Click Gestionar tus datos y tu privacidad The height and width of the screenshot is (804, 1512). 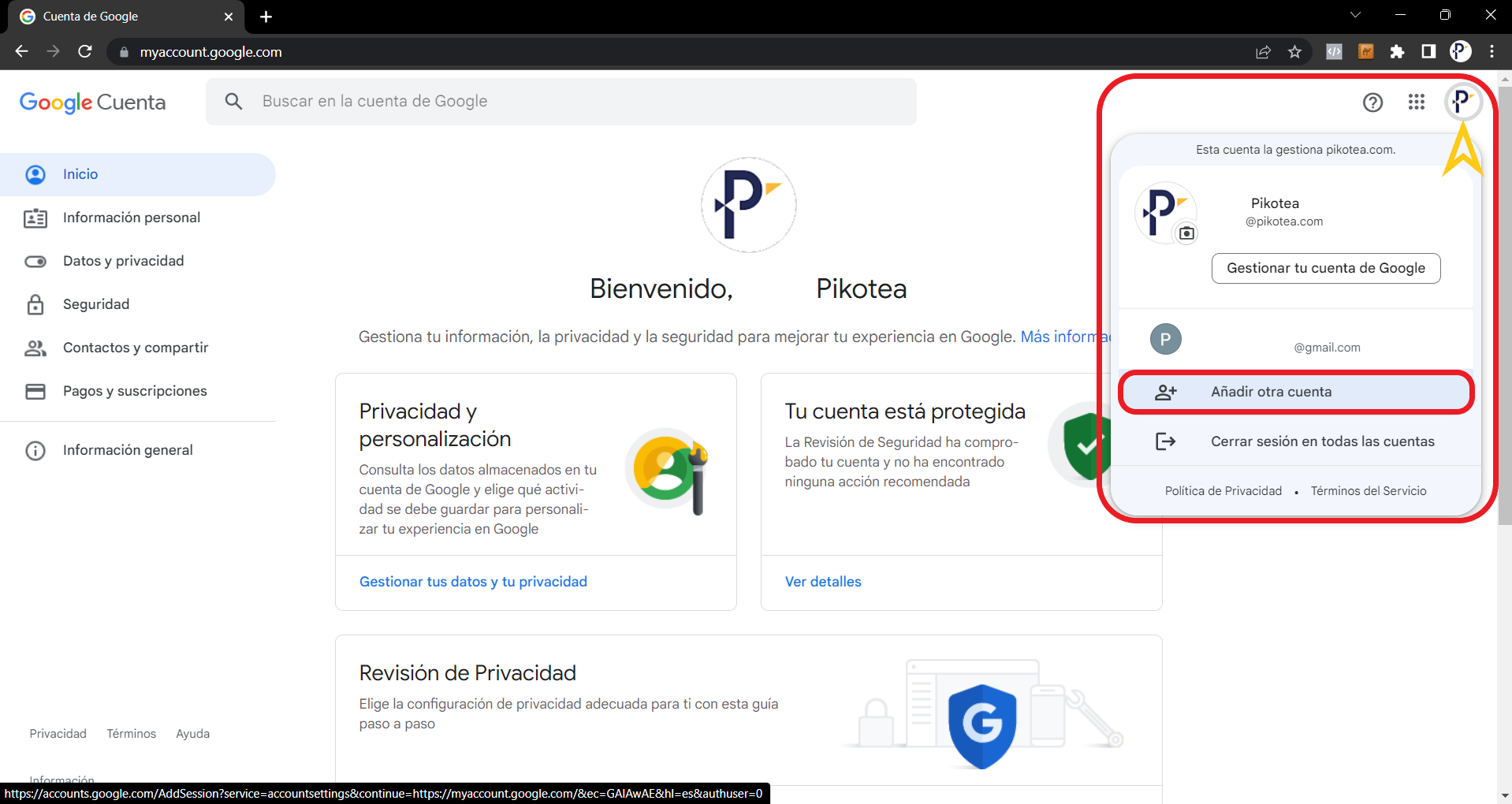473,582
